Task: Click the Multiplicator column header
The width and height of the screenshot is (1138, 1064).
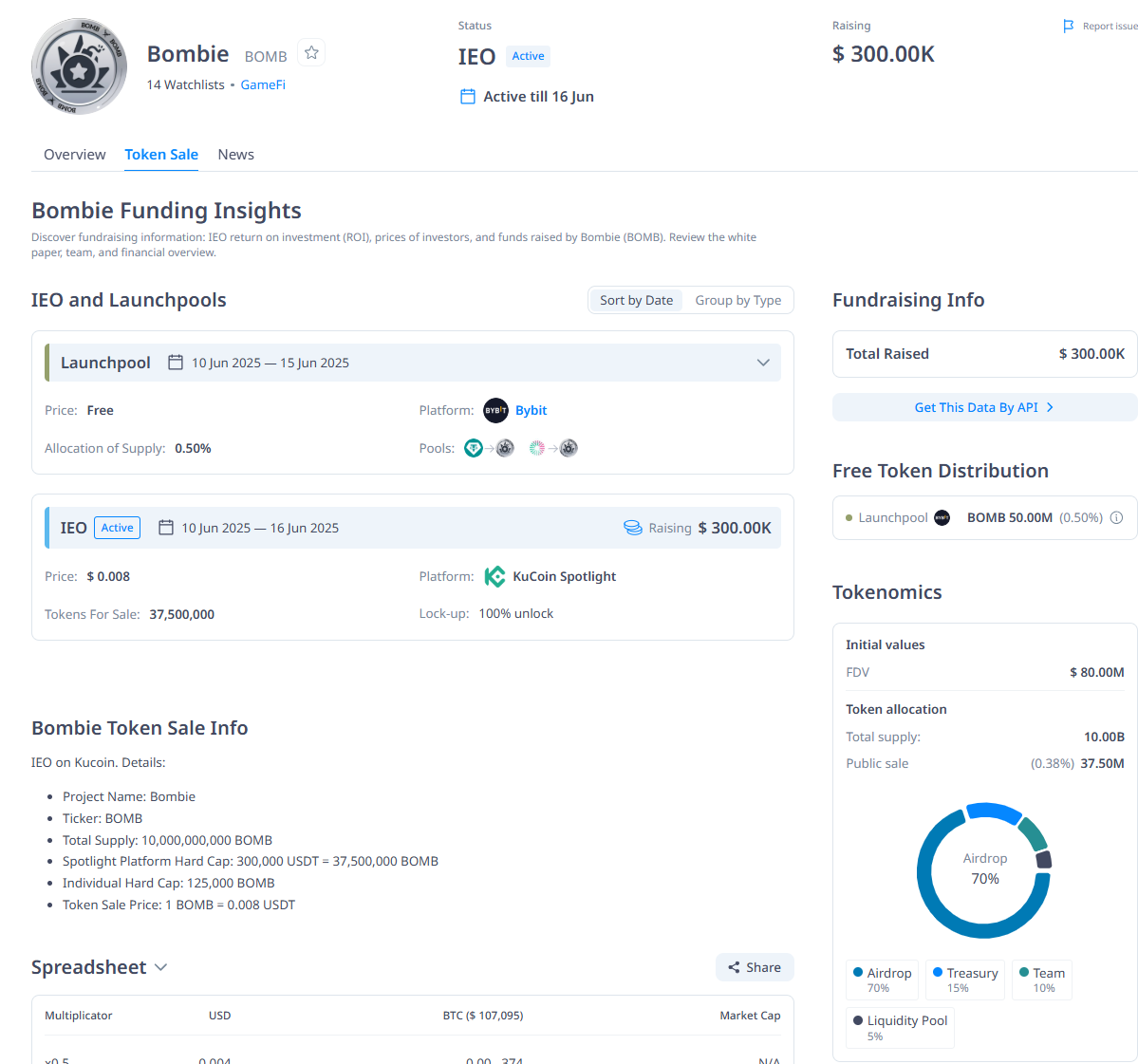Action: (79, 1016)
